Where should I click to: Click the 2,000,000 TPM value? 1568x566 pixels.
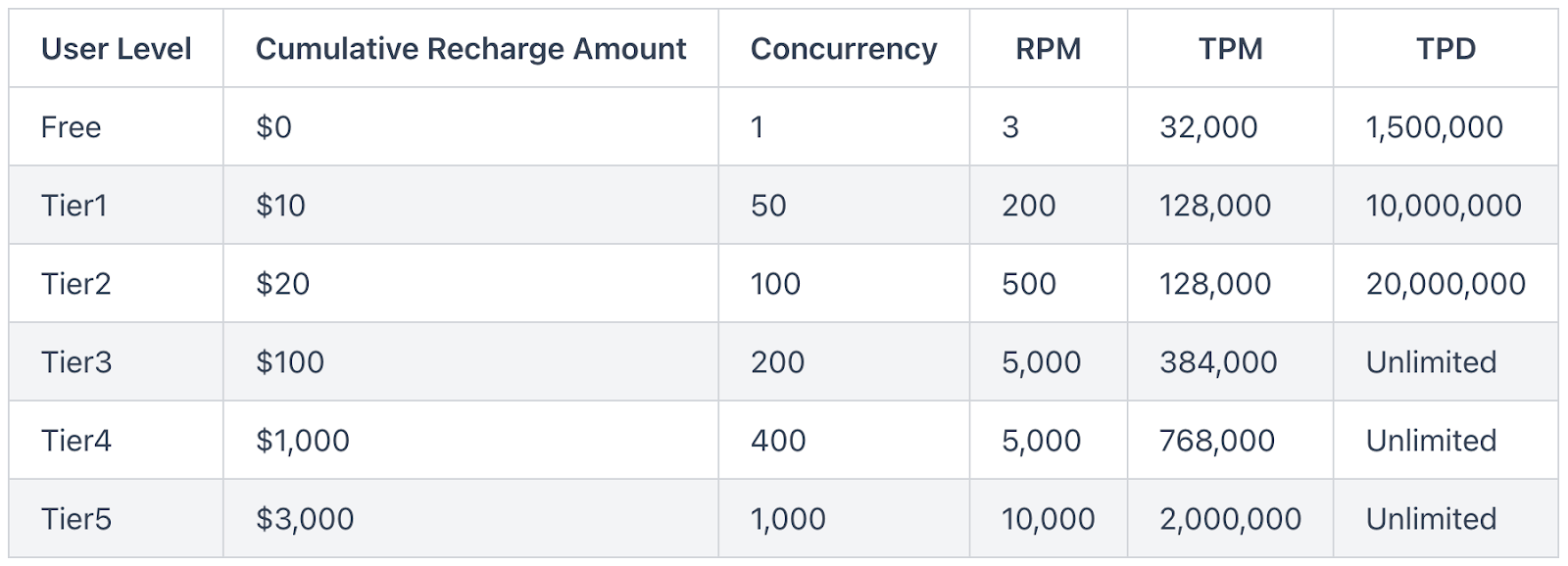coord(1231,519)
